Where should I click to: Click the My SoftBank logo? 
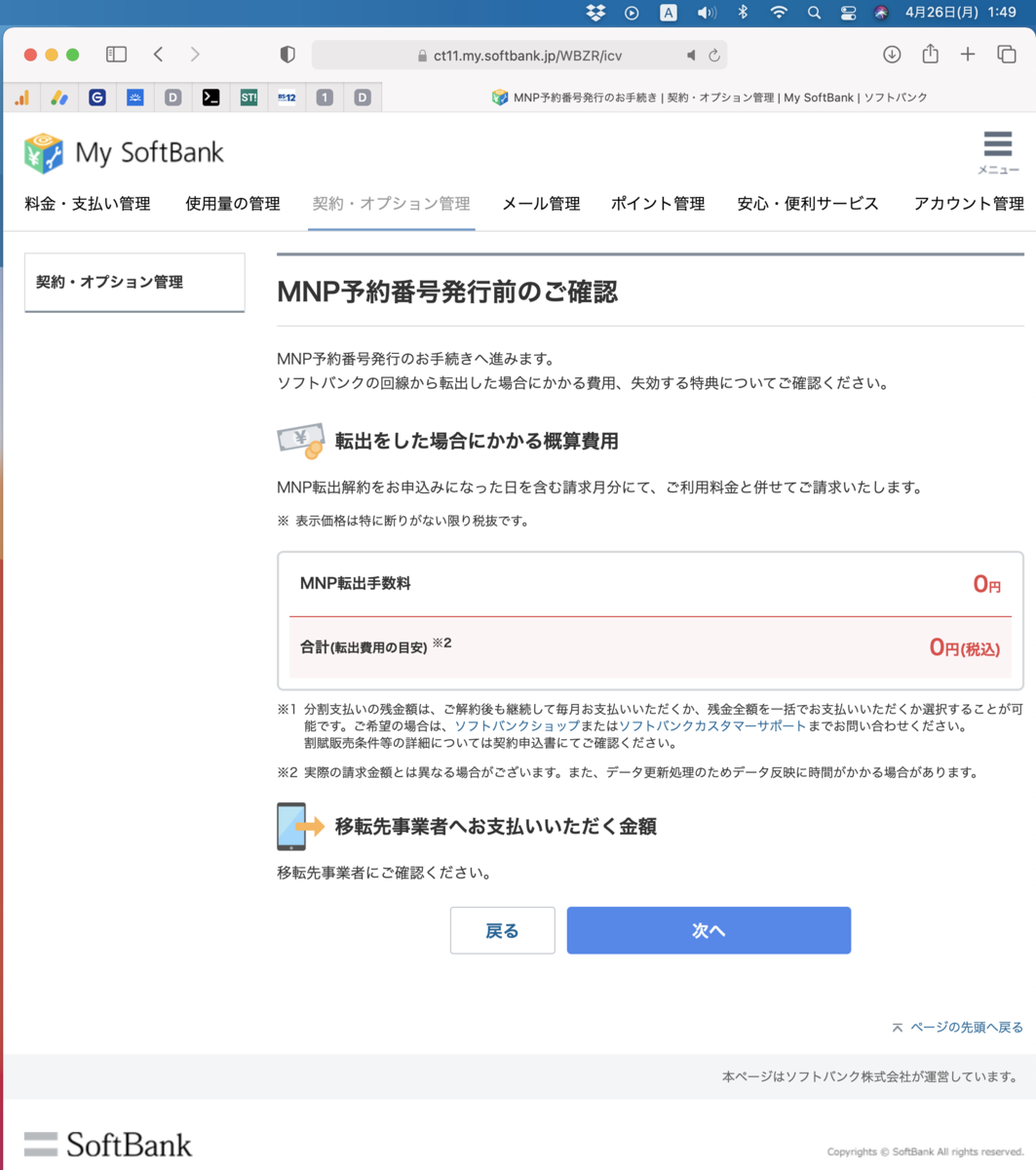click(x=124, y=153)
